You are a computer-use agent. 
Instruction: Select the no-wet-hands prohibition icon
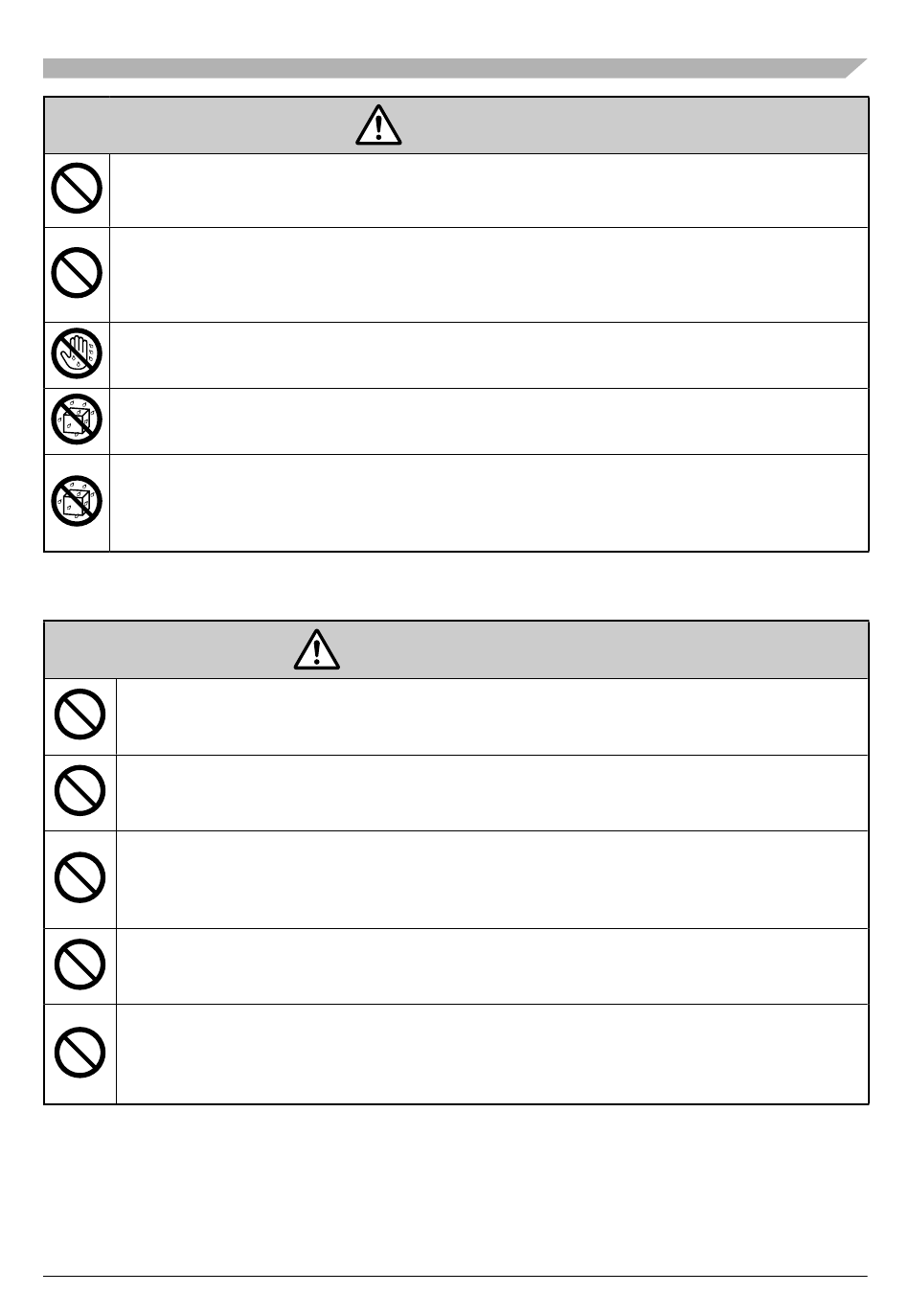[77, 355]
